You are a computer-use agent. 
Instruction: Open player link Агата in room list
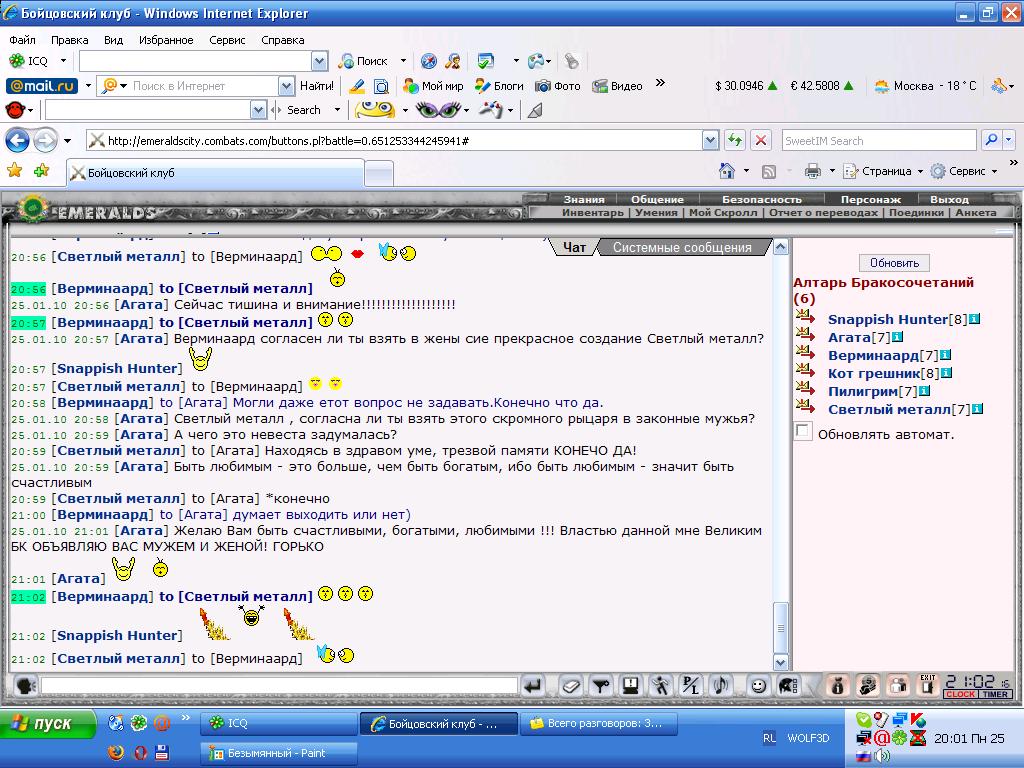[849, 338]
